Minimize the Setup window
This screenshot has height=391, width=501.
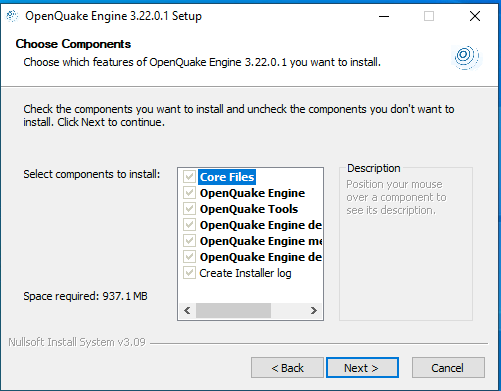coord(384,16)
